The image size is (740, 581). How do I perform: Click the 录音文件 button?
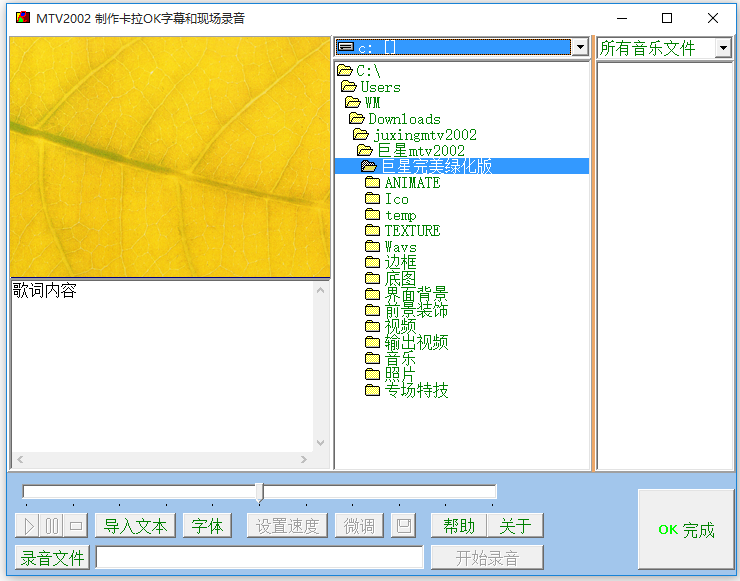pyautogui.click(x=52, y=558)
